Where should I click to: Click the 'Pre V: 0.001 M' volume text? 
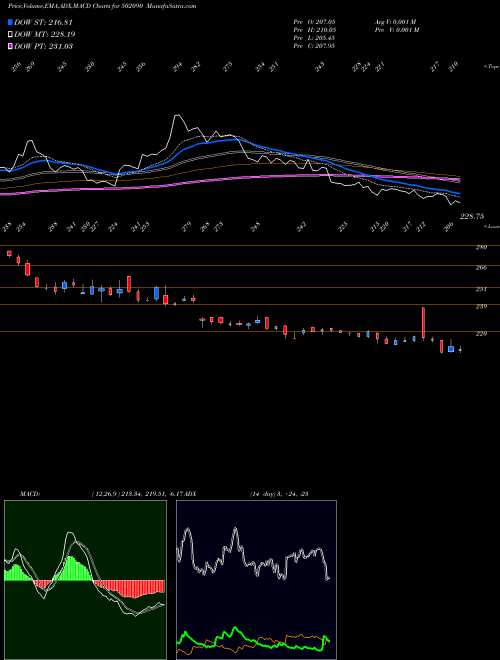(396, 30)
